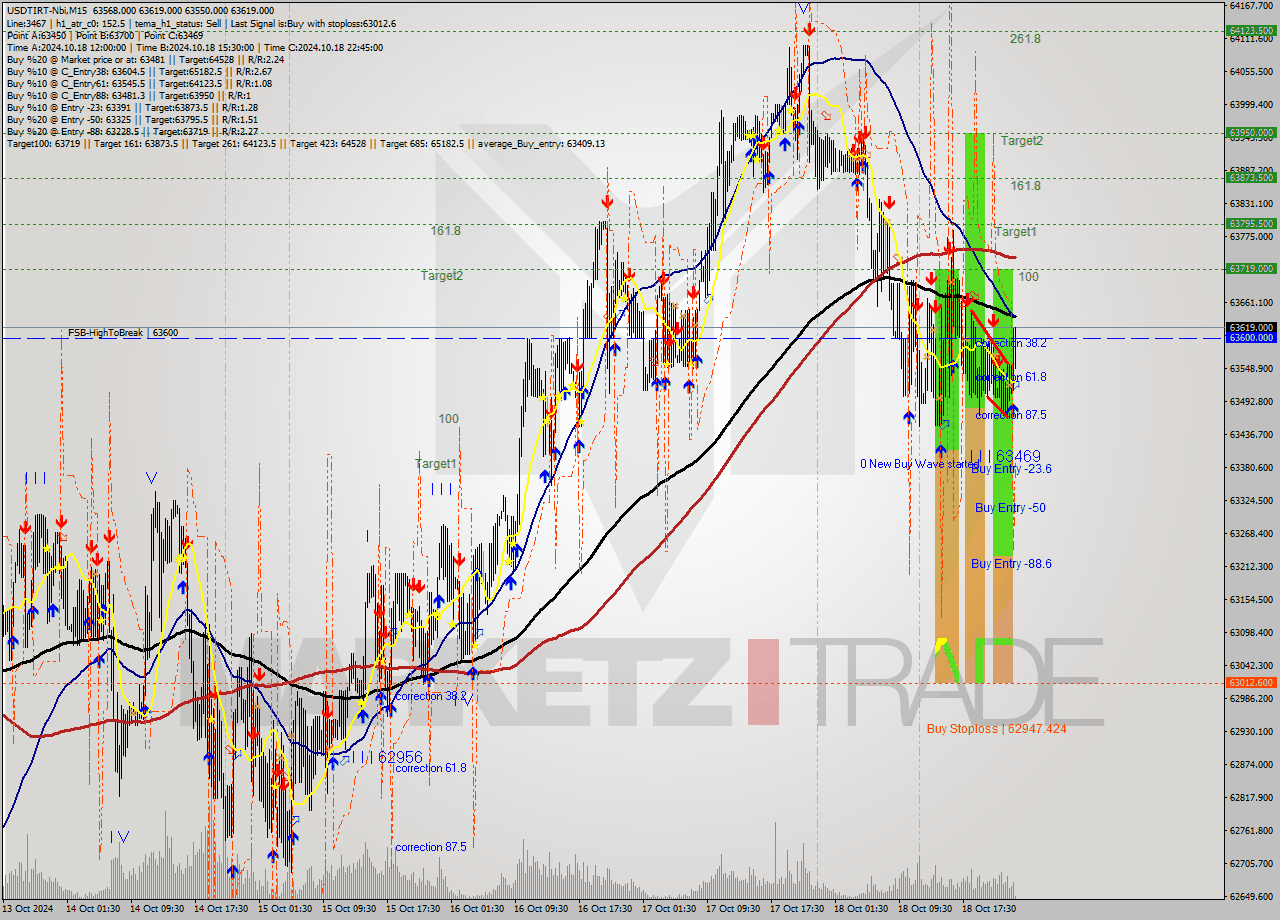Click the current price 63619.000 tag
Image resolution: width=1280 pixels, height=920 pixels.
coord(1250,327)
